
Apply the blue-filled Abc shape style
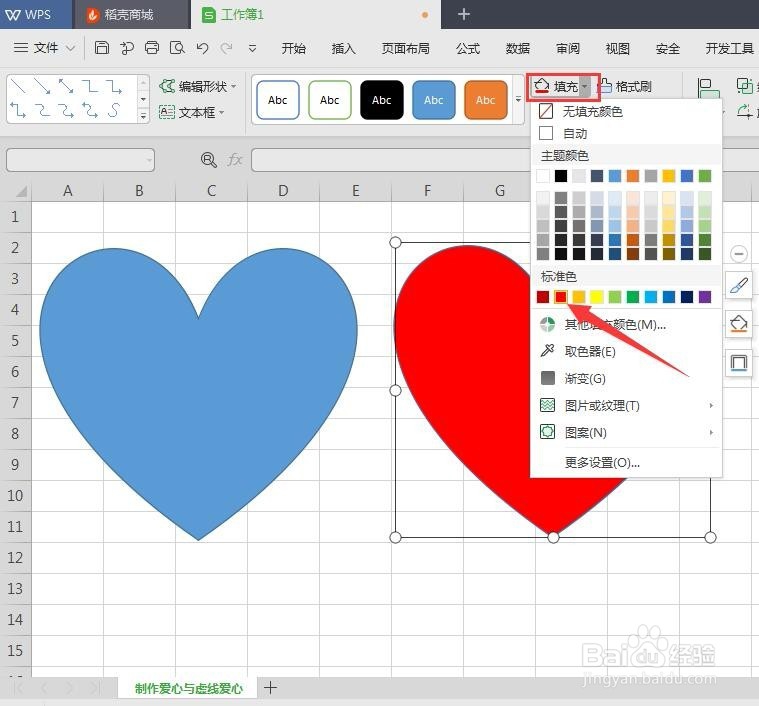point(434,100)
